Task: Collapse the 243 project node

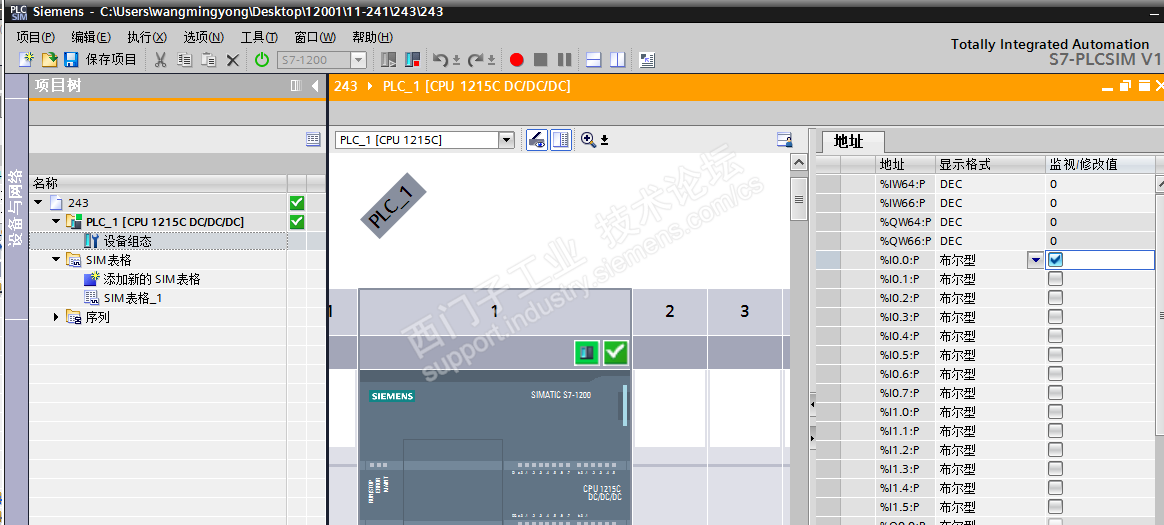Action: [38, 203]
